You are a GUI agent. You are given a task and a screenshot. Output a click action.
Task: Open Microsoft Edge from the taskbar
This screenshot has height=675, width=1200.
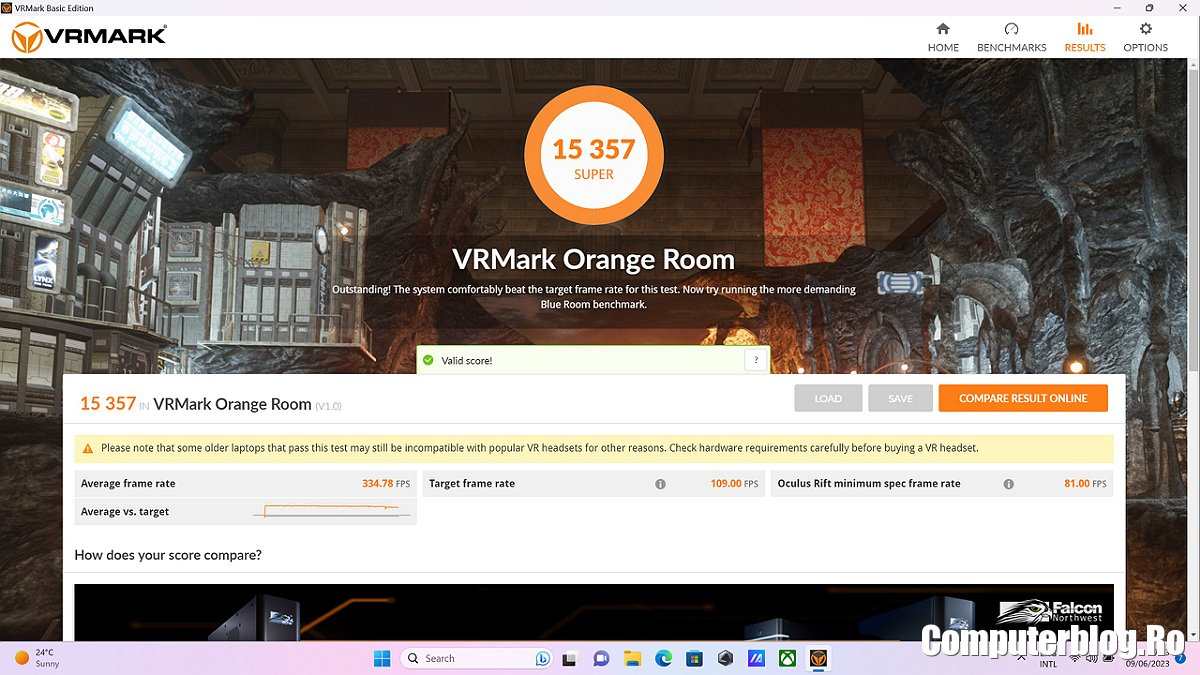(663, 658)
